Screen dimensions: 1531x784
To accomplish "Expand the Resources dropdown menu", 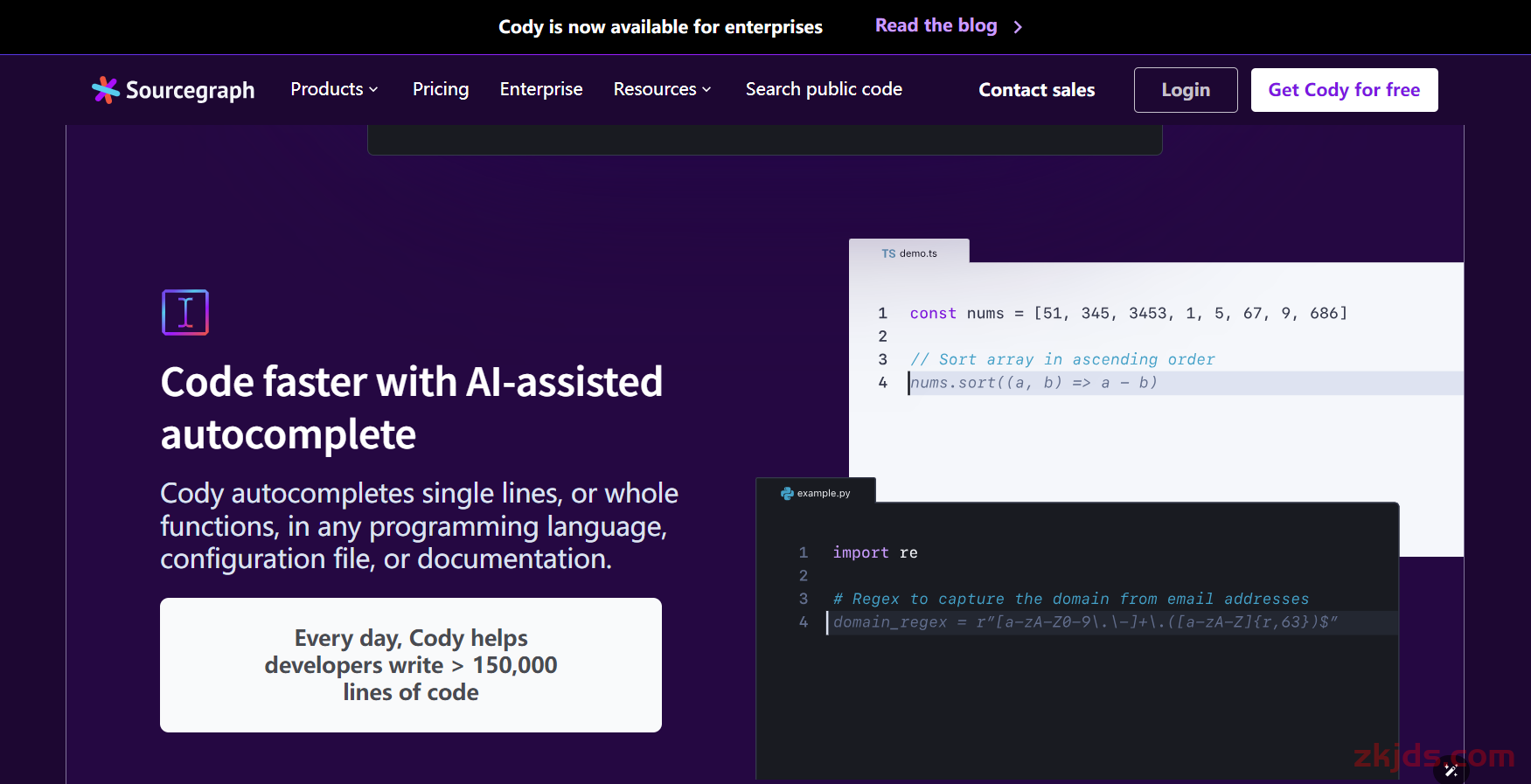I will (662, 89).
